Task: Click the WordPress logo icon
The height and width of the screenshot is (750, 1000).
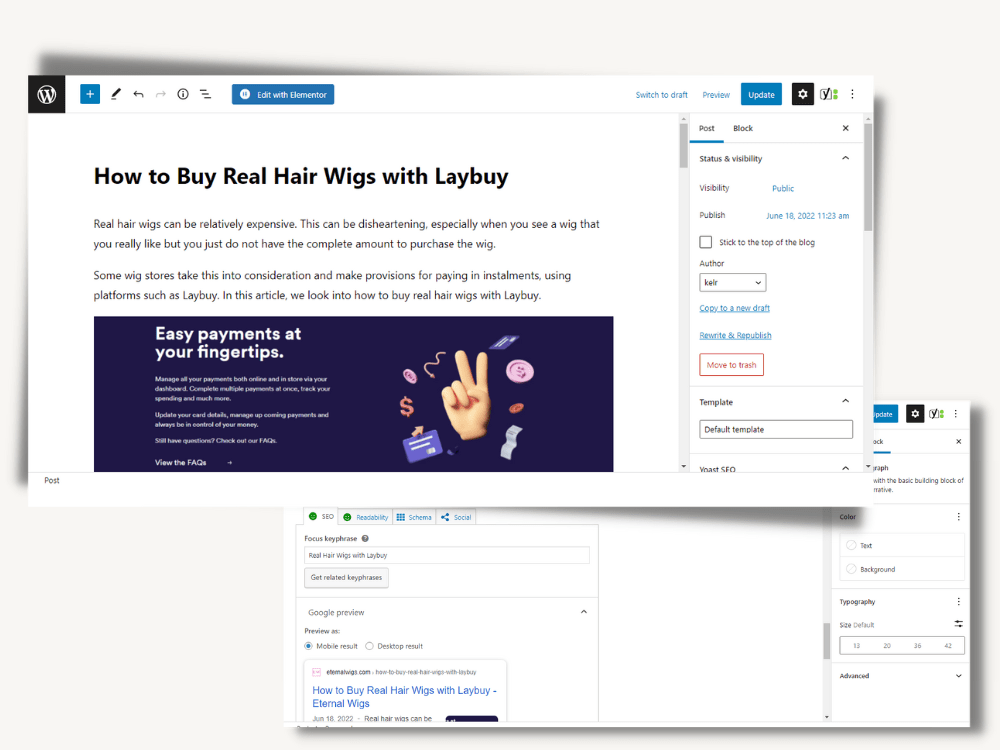Action: (47, 94)
